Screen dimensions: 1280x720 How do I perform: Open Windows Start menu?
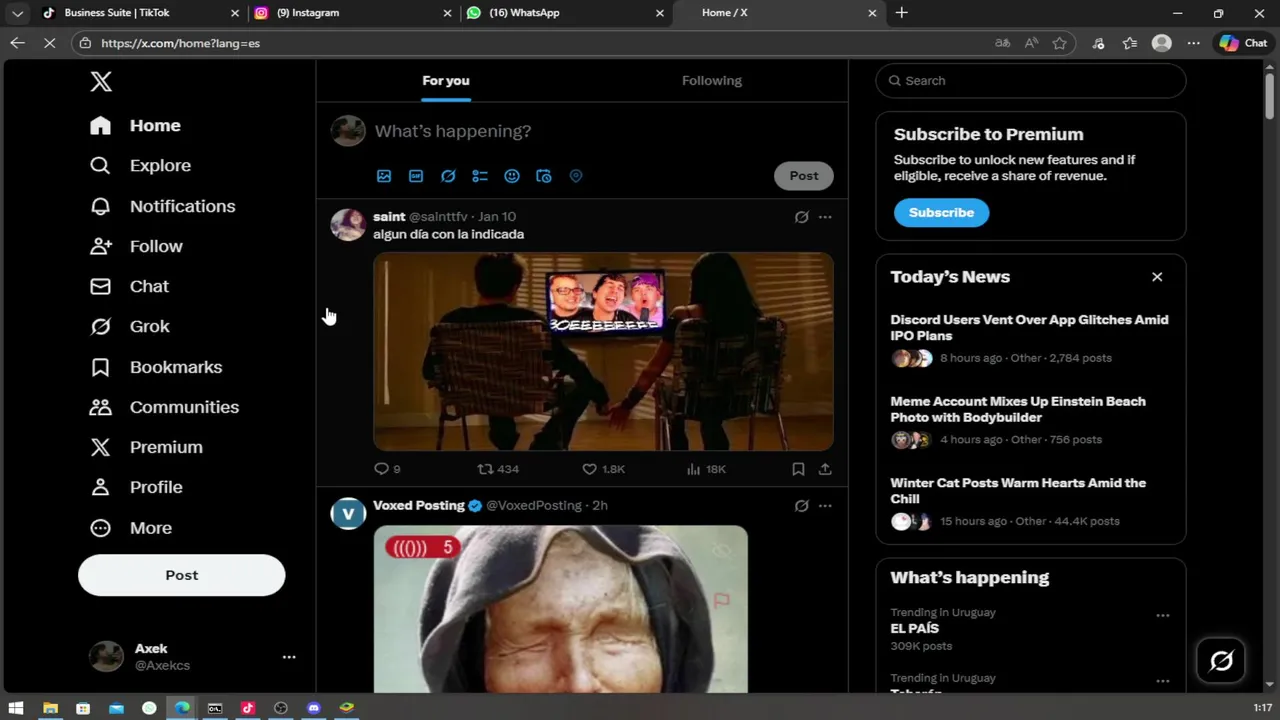(16, 708)
